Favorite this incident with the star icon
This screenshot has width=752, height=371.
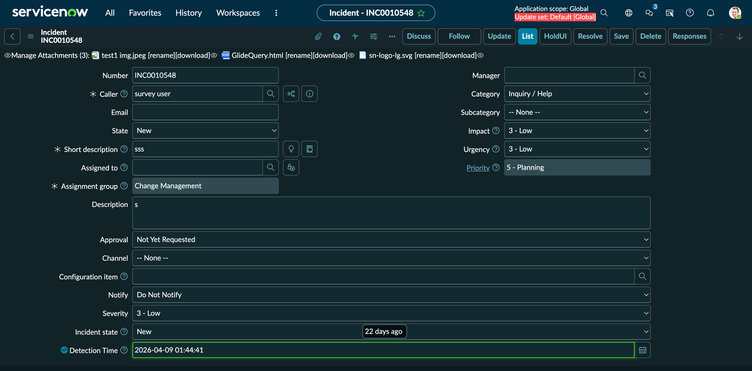coord(421,13)
